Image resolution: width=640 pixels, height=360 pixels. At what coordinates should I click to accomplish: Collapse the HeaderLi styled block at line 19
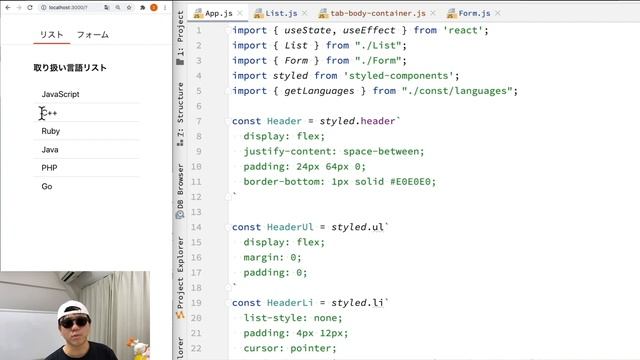228,303
